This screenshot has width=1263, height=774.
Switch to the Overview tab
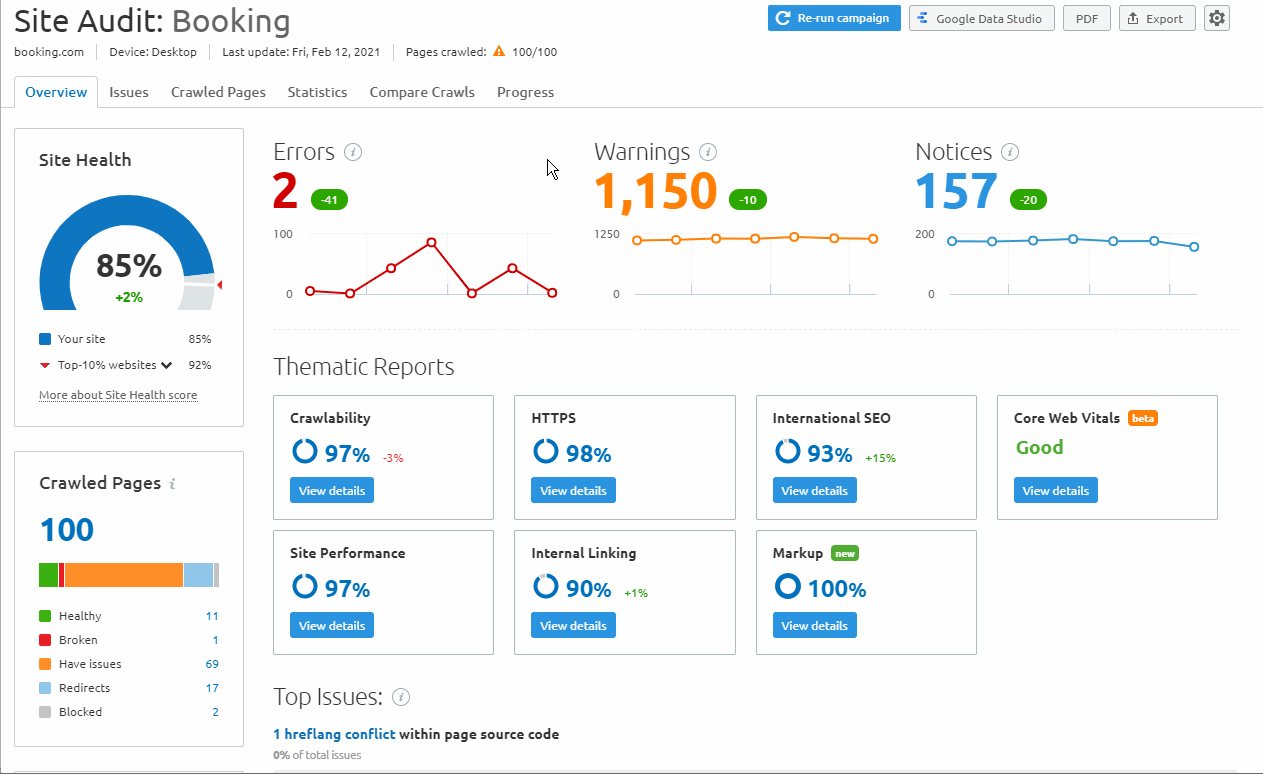pyautogui.click(x=56, y=92)
